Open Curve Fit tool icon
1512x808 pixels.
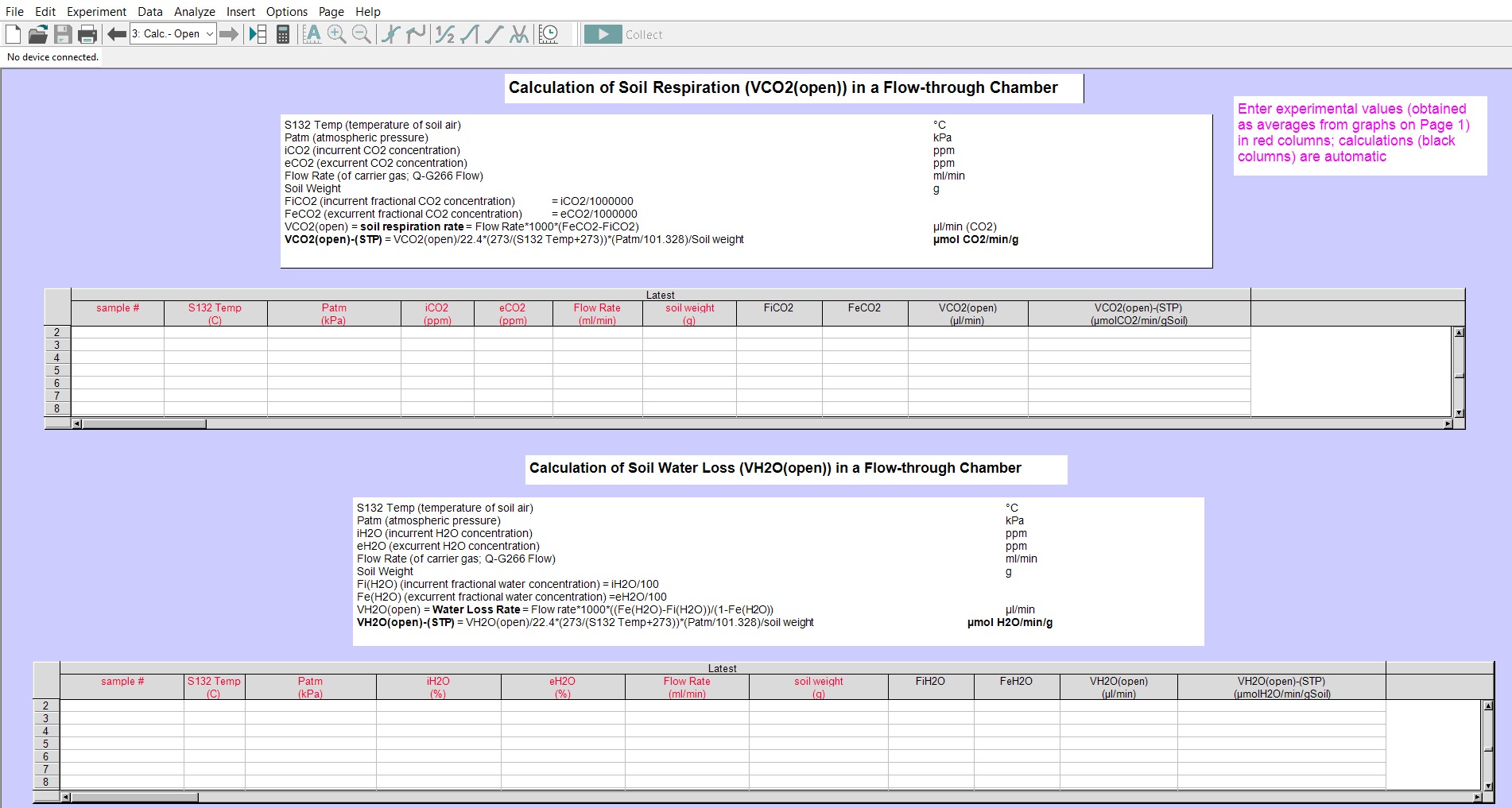[x=519, y=34]
